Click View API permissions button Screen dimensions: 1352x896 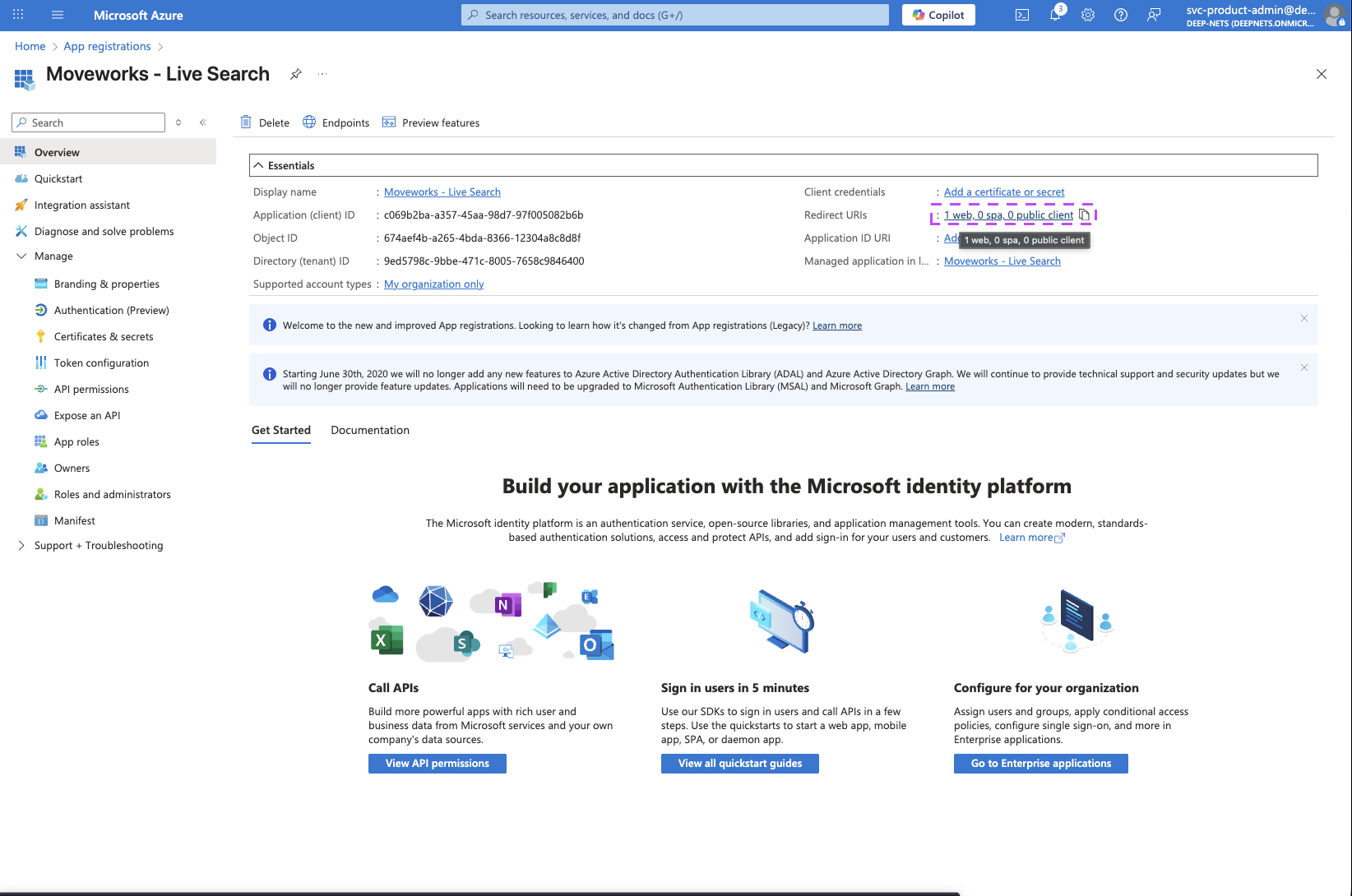point(438,764)
